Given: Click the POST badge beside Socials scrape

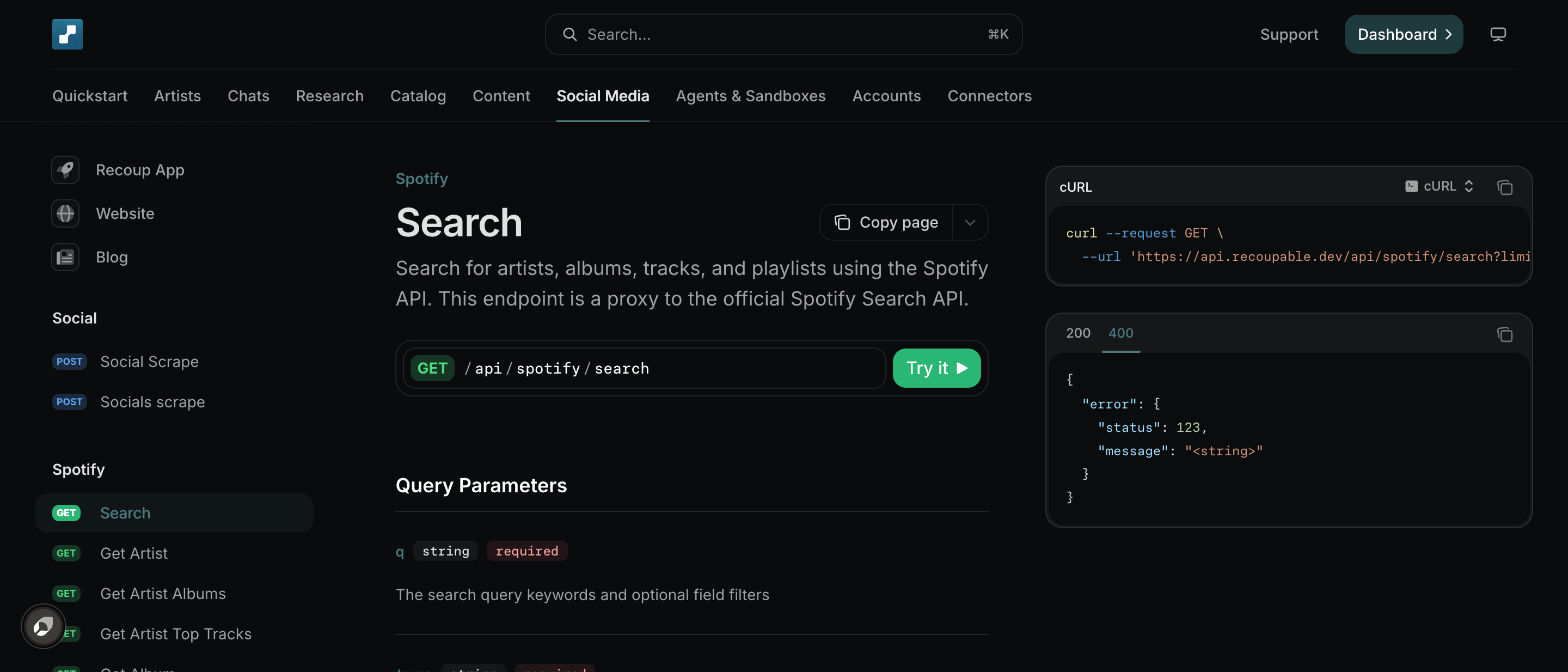Looking at the screenshot, I should click(69, 402).
